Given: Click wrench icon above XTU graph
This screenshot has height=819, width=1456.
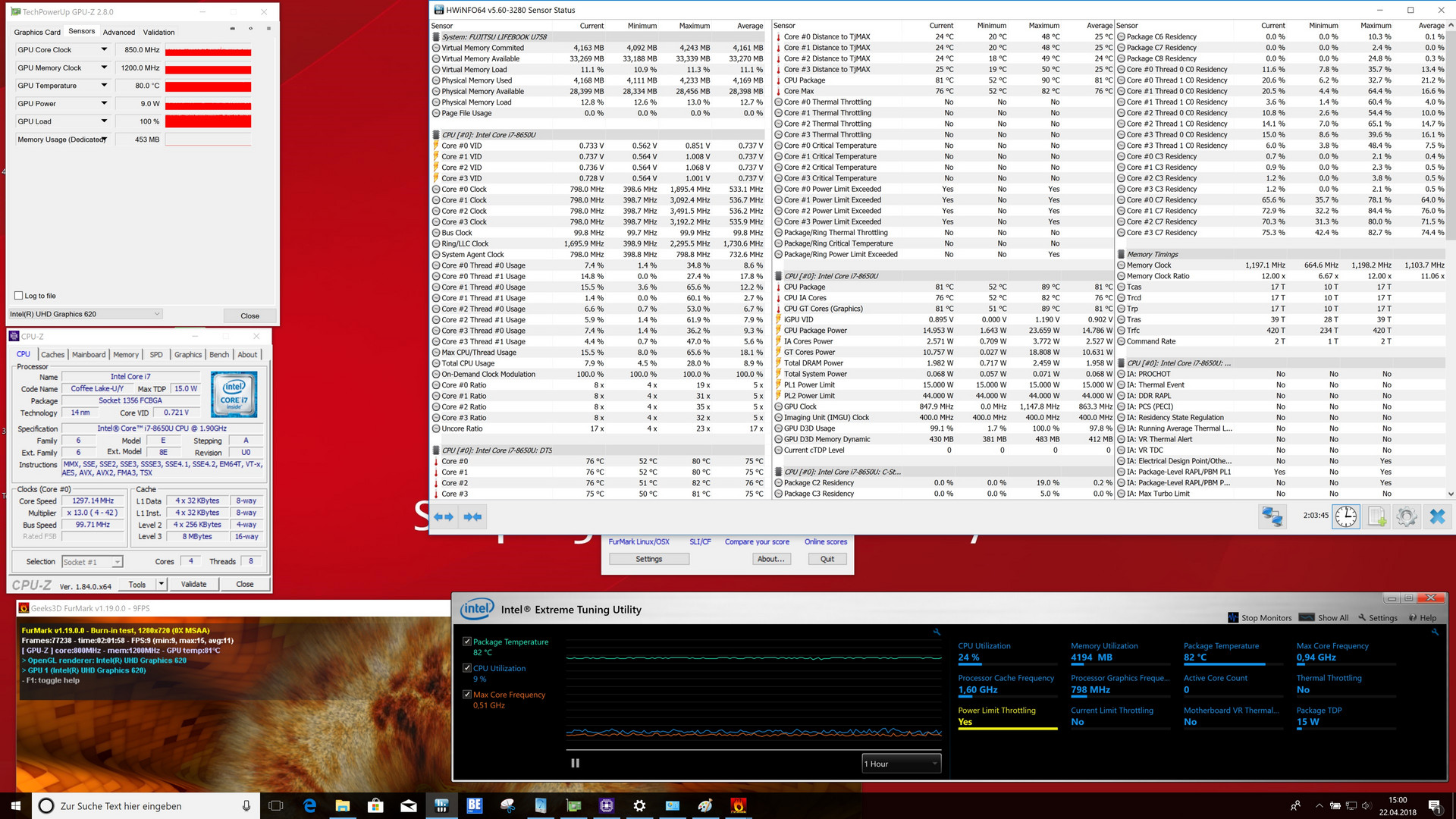Looking at the screenshot, I should (937, 632).
